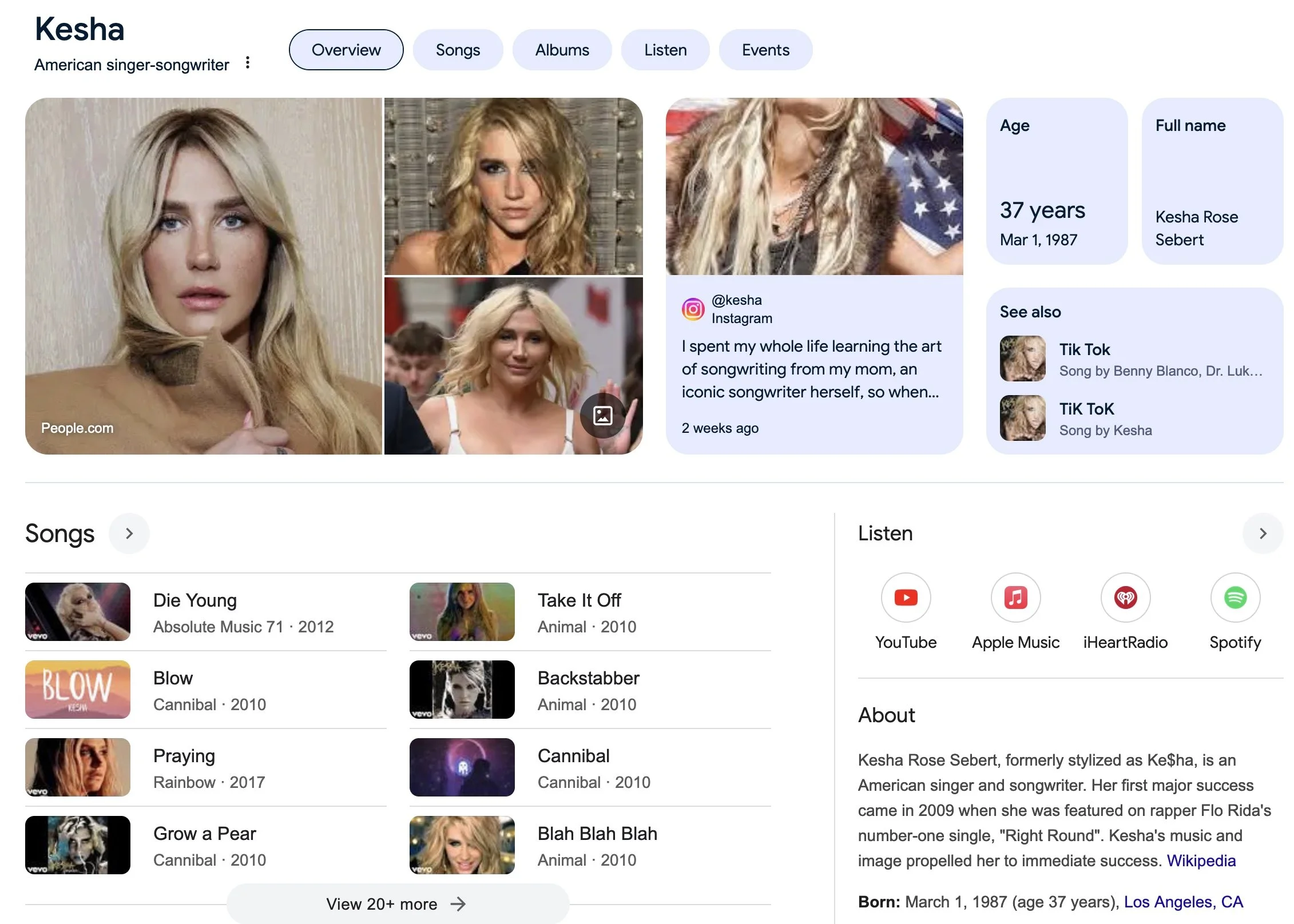Open the Die Young song thumbnail
This screenshot has width=1294, height=924.
78,611
